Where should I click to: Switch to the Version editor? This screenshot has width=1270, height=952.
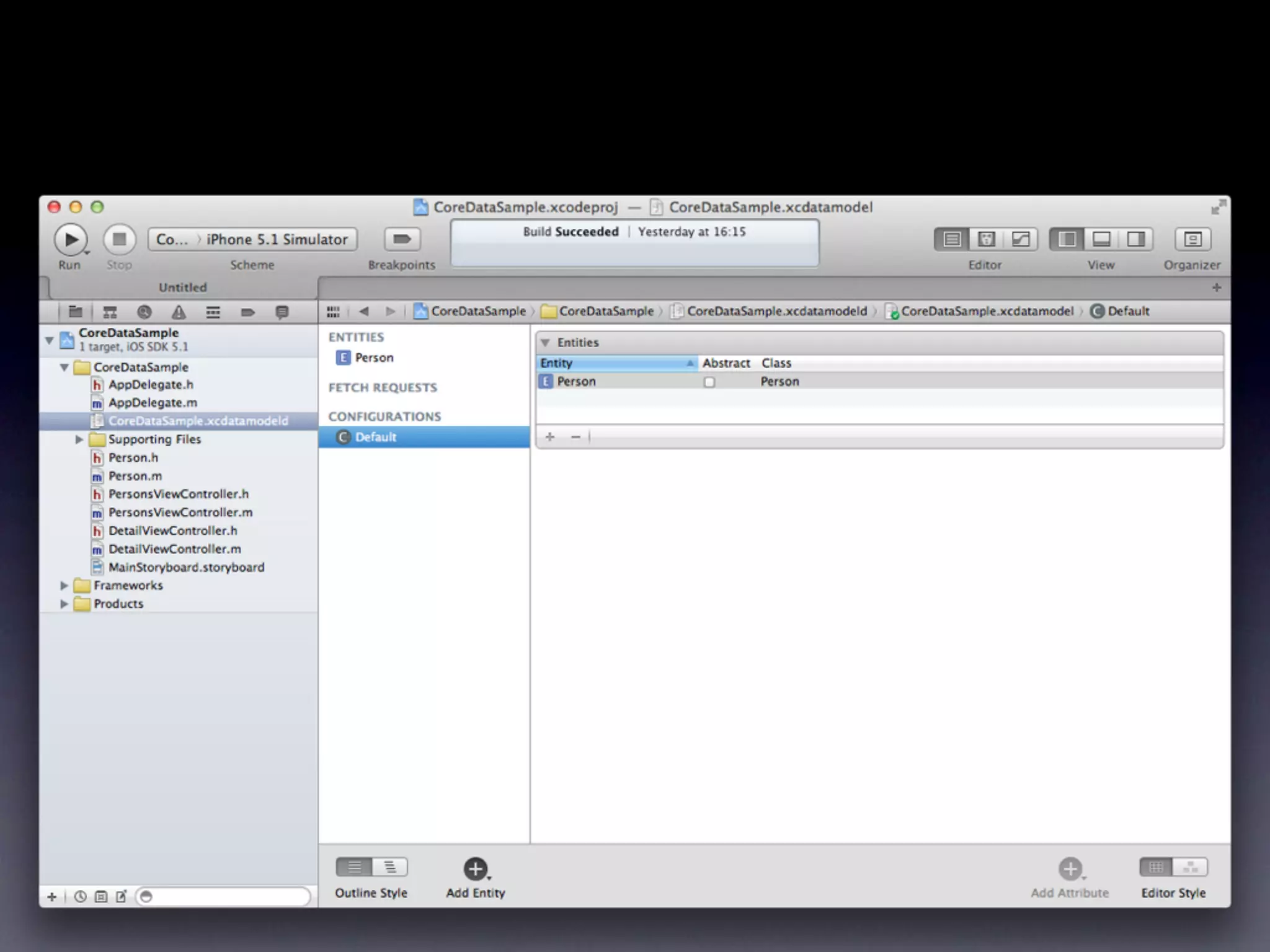click(x=1020, y=239)
